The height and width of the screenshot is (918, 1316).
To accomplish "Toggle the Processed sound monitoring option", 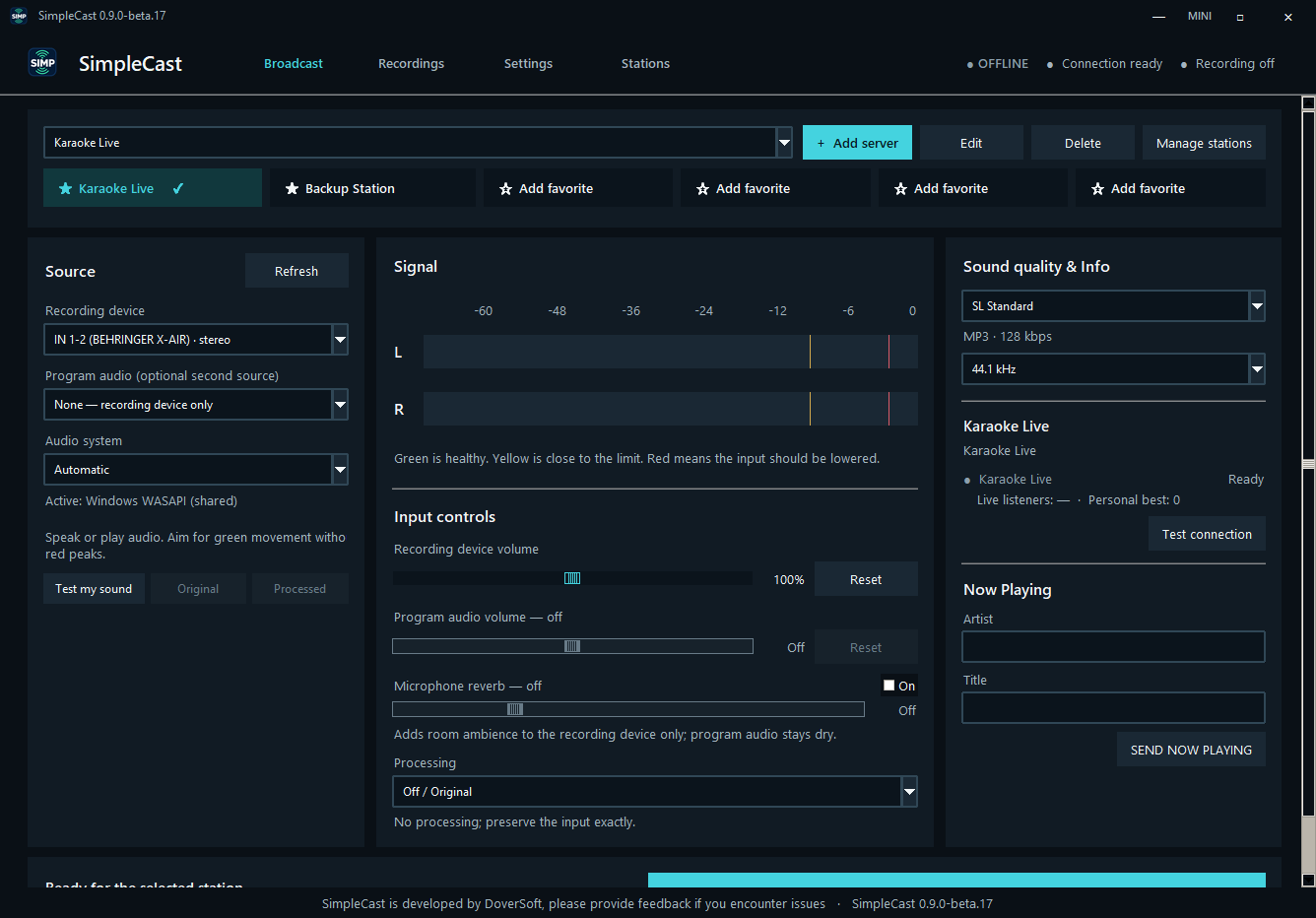I will 299,589.
